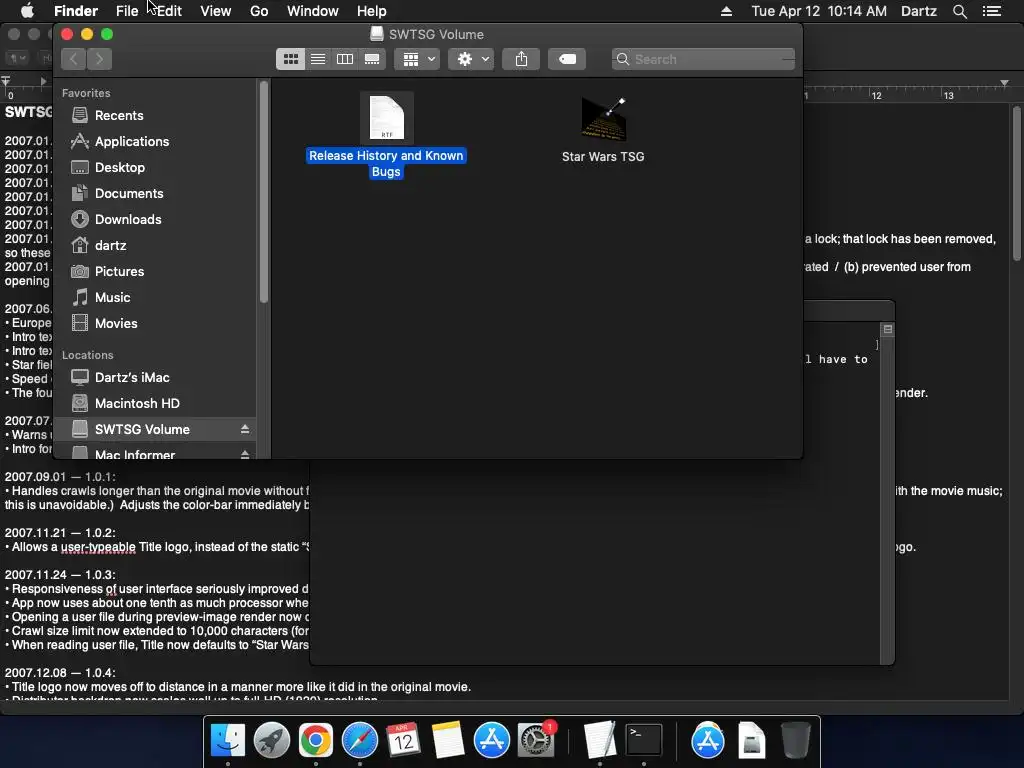
Task: Click the Share toolbar button
Action: pyautogui.click(x=521, y=59)
